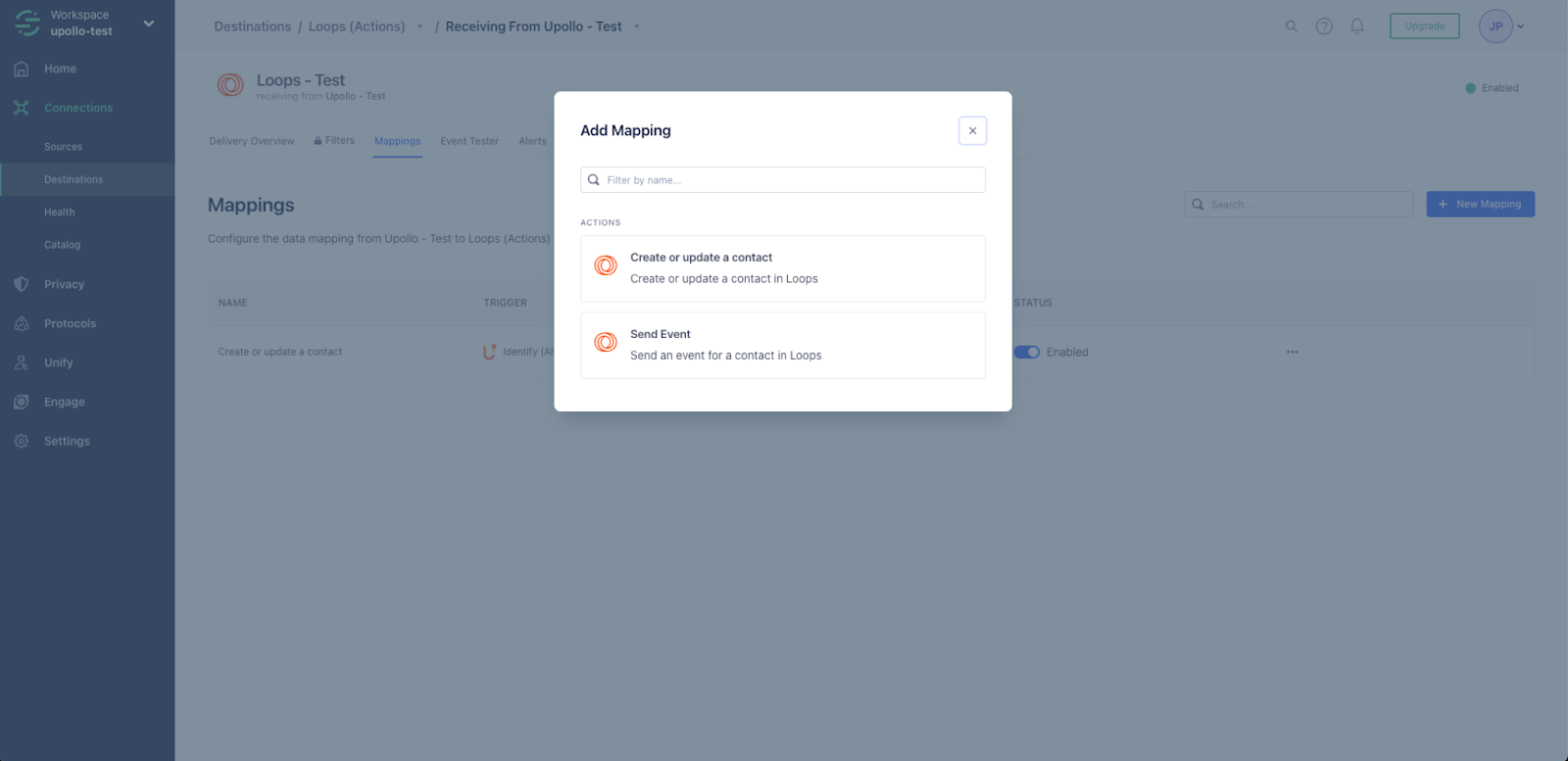Click the Upollo source link in header

(x=355, y=96)
